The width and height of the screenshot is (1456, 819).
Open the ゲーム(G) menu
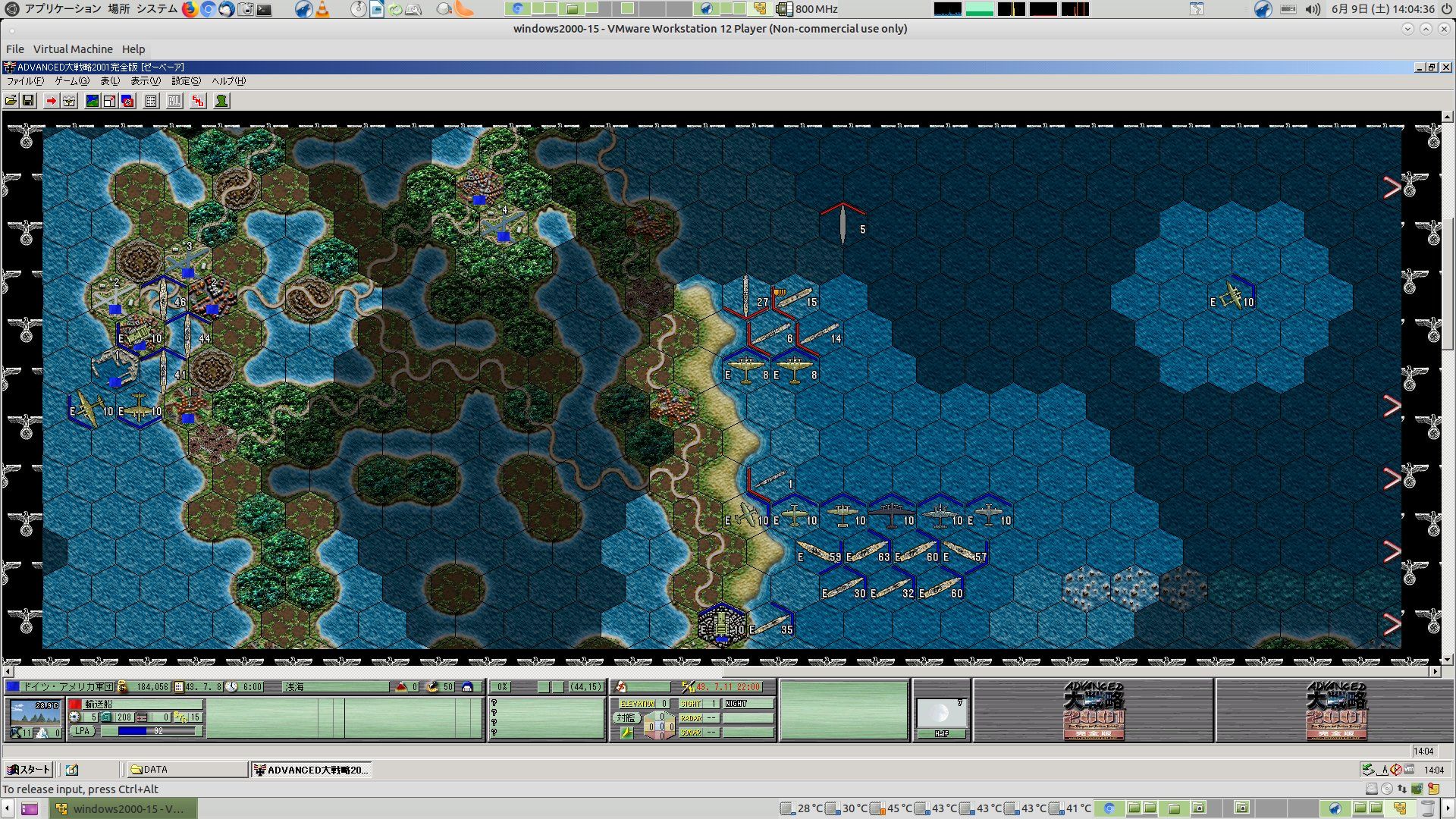tap(71, 81)
